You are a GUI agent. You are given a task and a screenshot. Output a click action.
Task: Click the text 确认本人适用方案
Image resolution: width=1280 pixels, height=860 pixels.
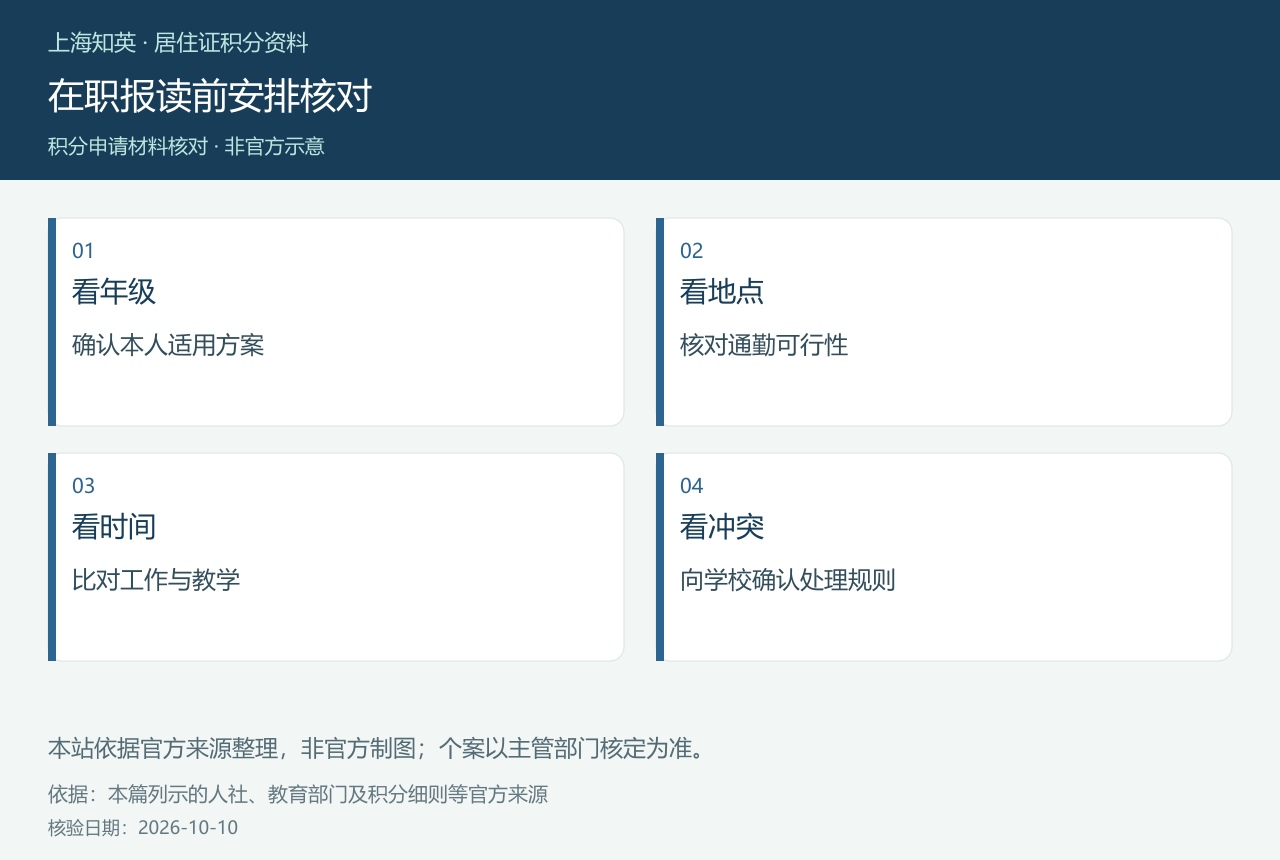(x=168, y=346)
